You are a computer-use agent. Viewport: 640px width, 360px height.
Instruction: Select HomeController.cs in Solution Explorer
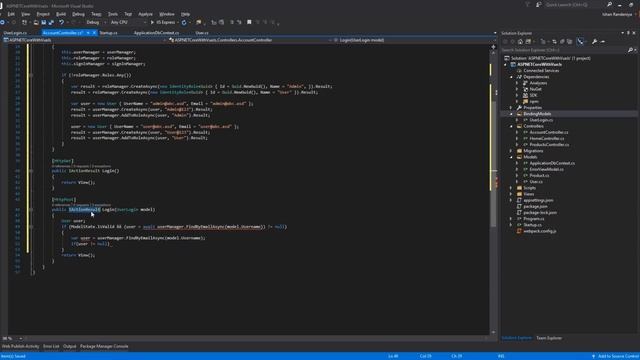[x=547, y=138]
